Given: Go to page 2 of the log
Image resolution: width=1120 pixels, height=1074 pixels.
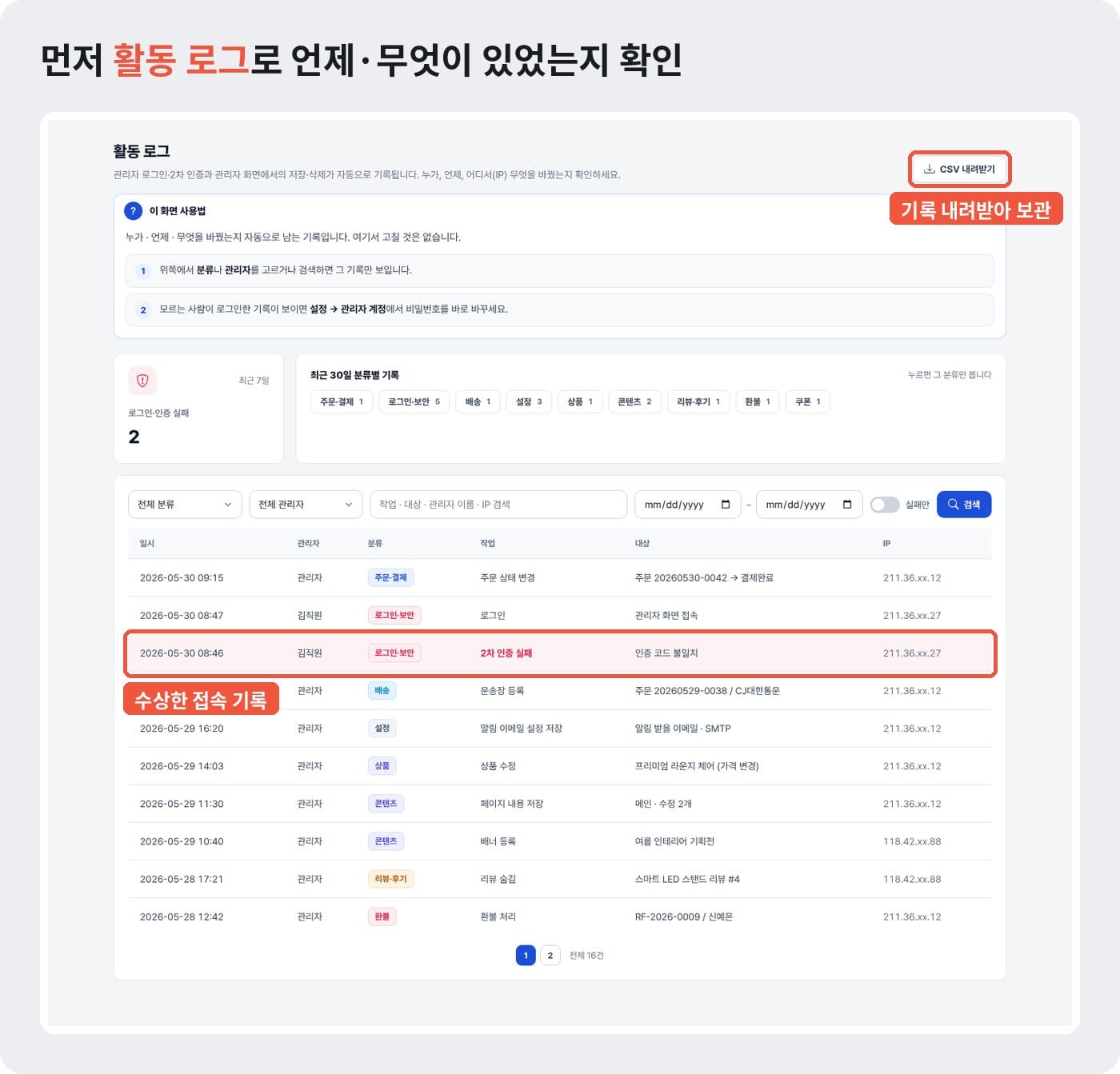Looking at the screenshot, I should pyautogui.click(x=550, y=956).
